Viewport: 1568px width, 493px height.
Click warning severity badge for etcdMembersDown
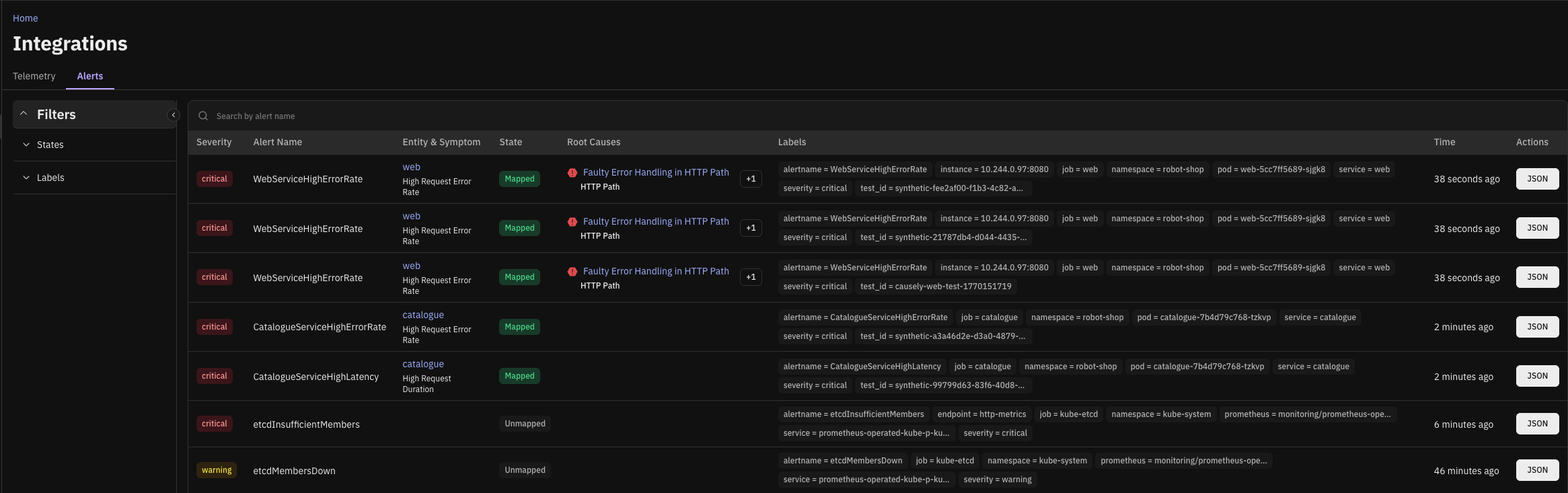tap(217, 470)
